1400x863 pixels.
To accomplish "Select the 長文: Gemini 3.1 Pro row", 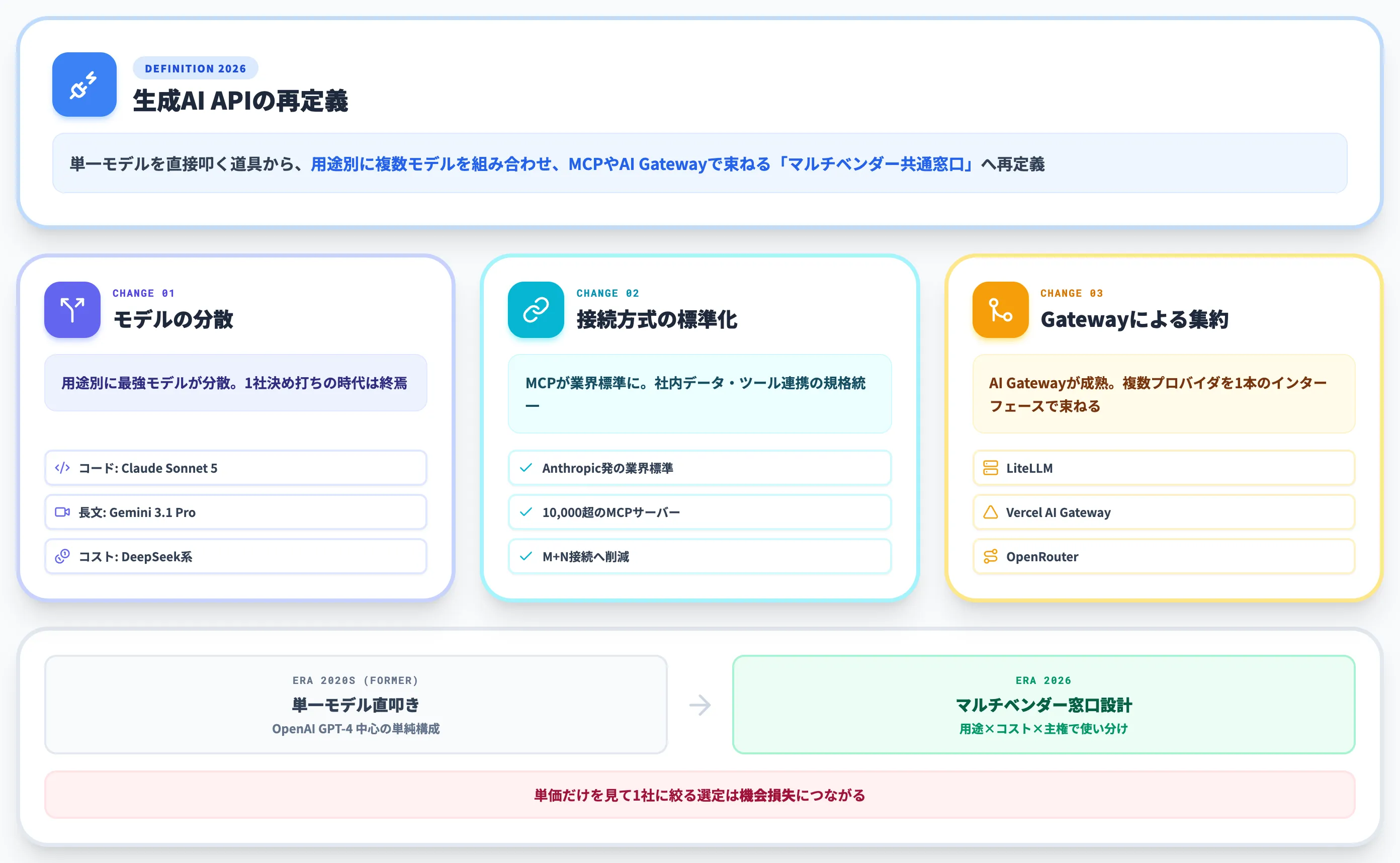I will pos(235,512).
